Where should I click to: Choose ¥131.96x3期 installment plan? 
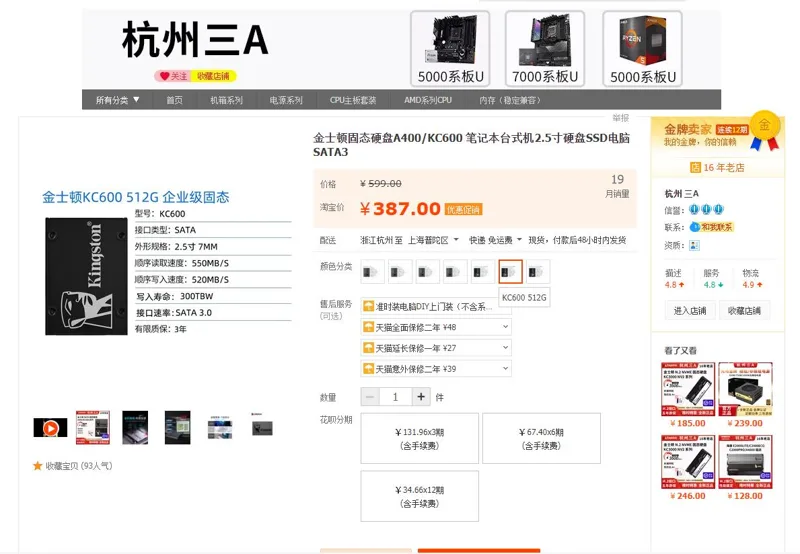click(x=419, y=439)
